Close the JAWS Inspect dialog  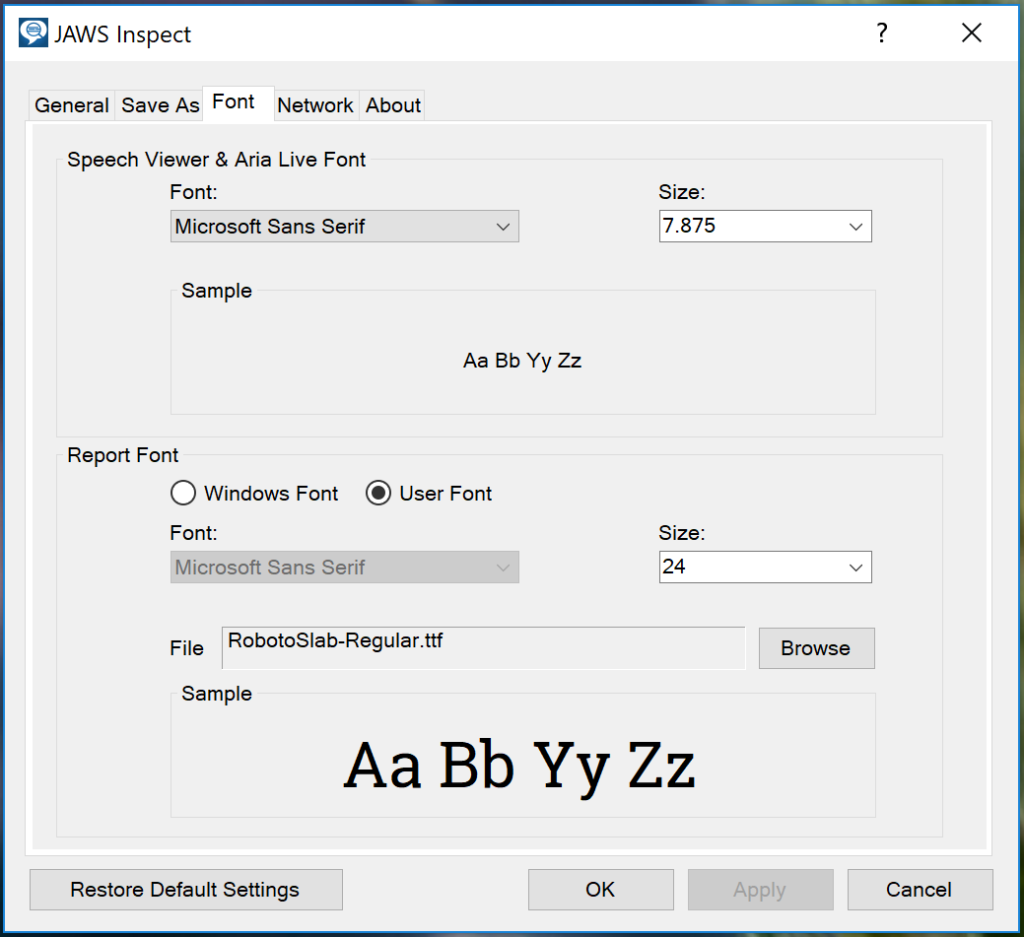(972, 33)
